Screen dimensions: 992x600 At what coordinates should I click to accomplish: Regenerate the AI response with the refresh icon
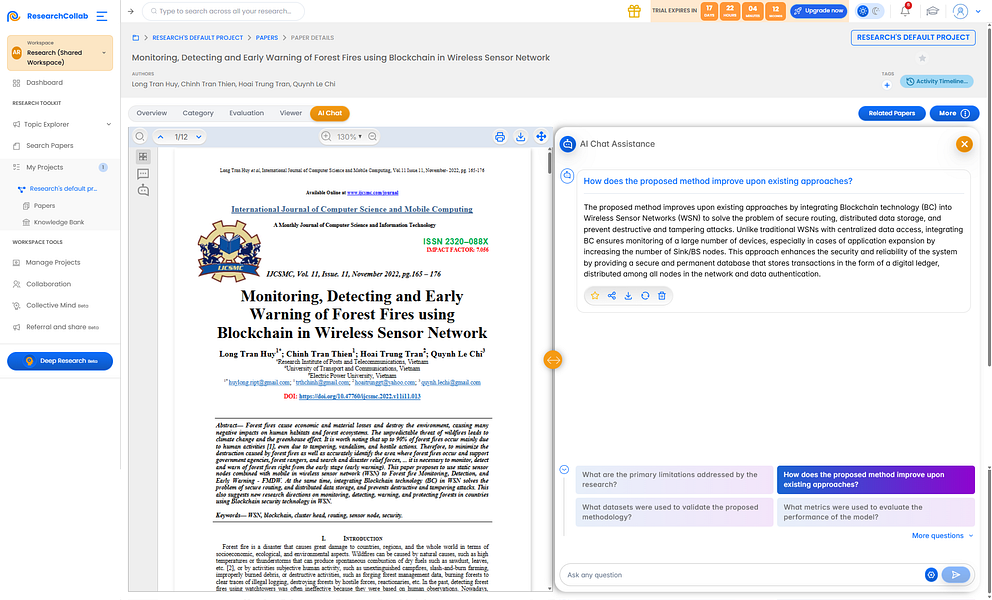pyautogui.click(x=645, y=295)
